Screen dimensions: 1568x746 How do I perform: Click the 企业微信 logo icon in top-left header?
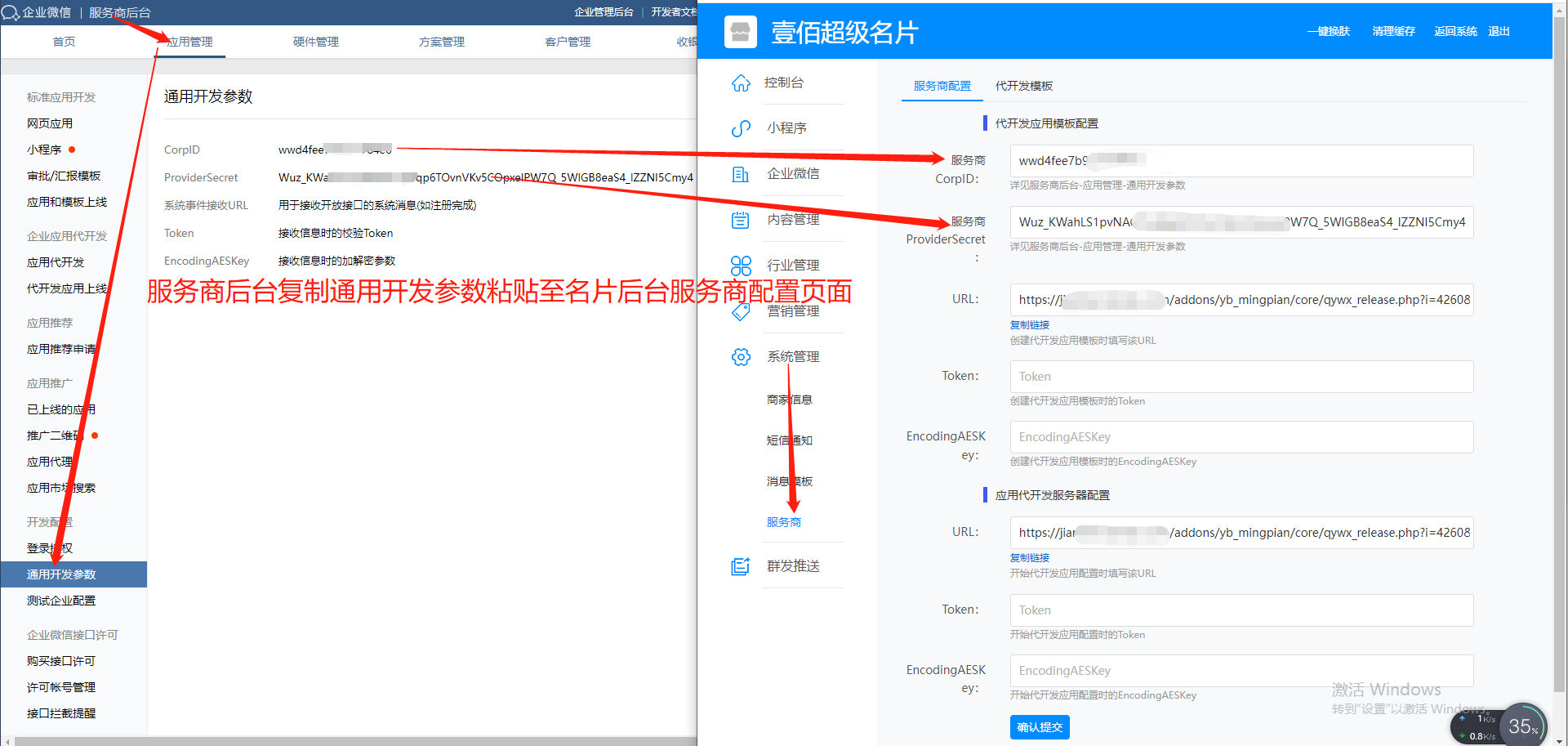coord(11,12)
